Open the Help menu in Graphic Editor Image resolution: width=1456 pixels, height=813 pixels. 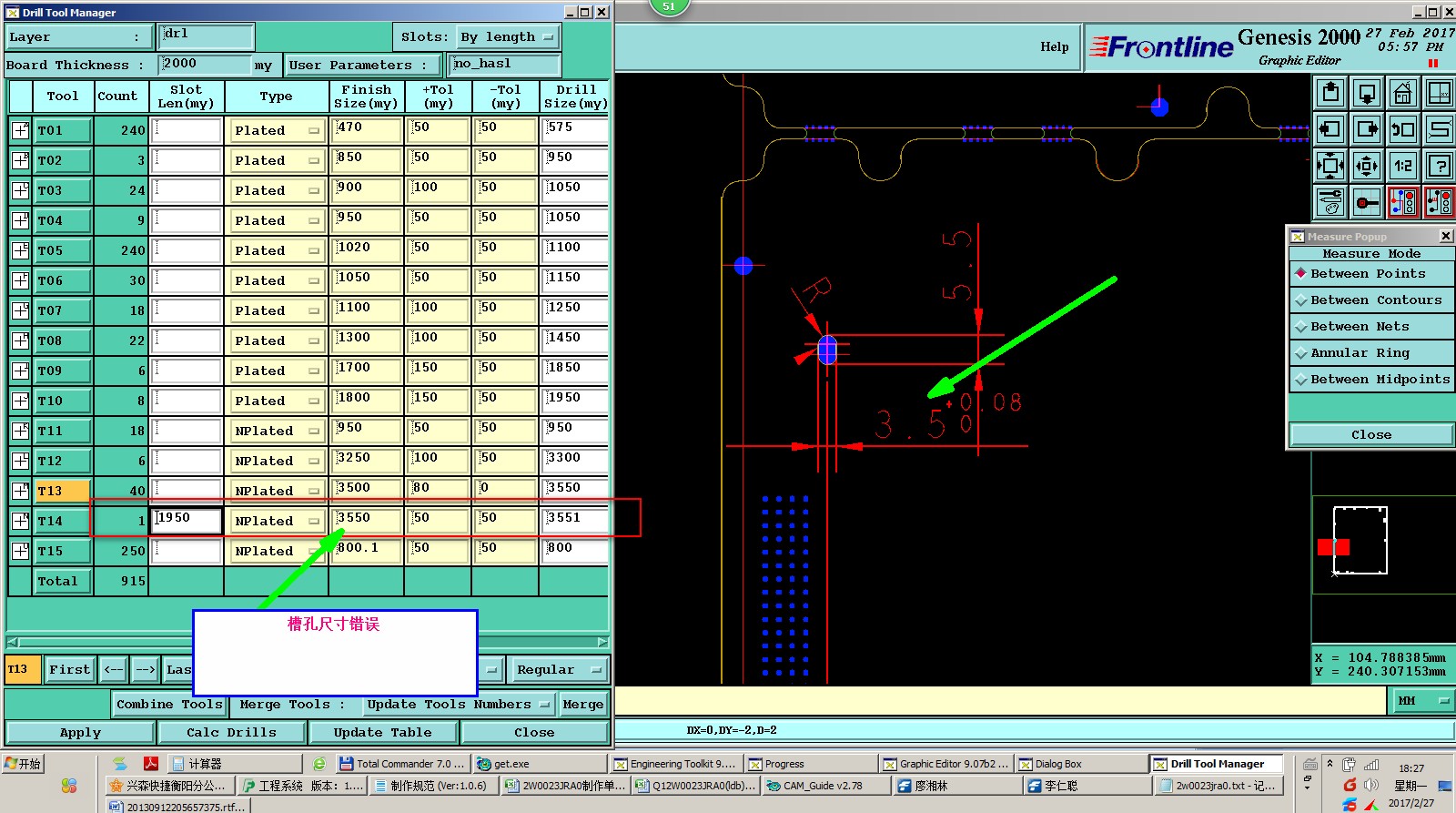[1055, 47]
